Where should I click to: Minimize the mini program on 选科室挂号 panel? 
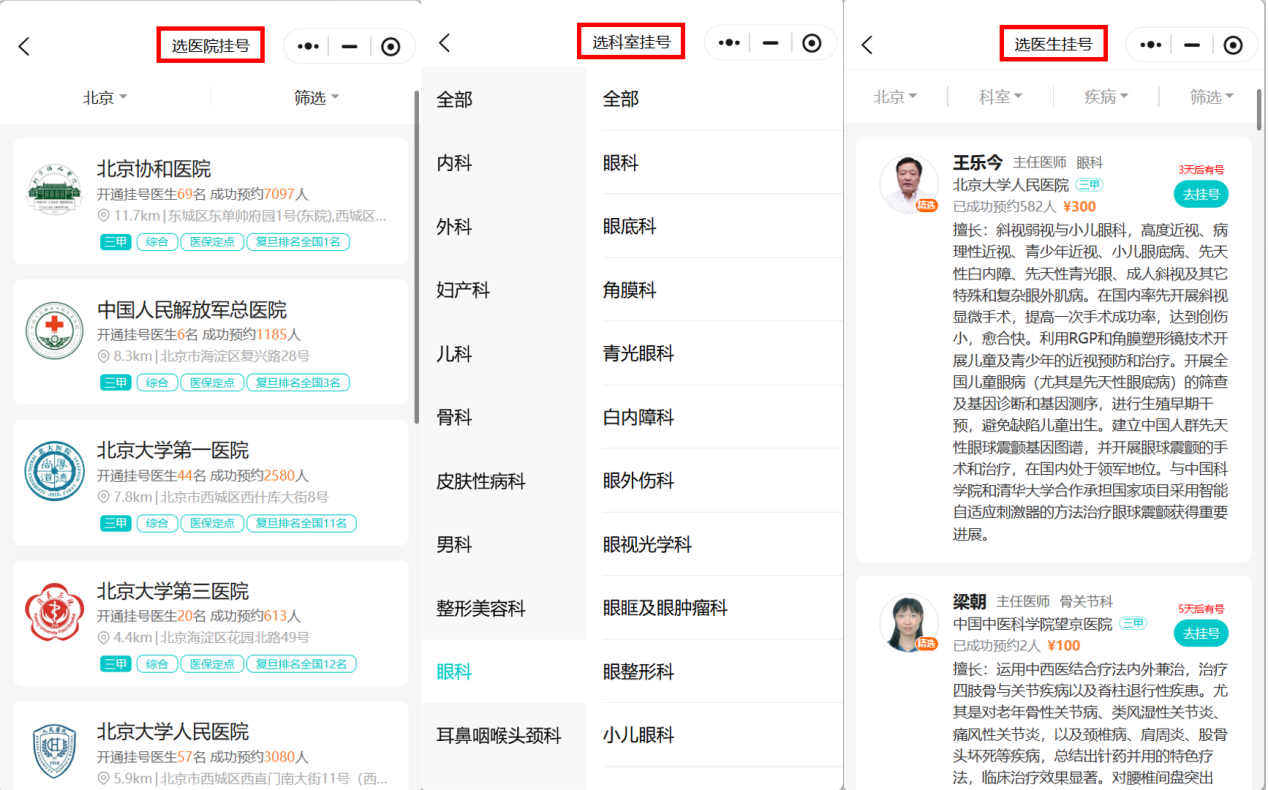(771, 43)
